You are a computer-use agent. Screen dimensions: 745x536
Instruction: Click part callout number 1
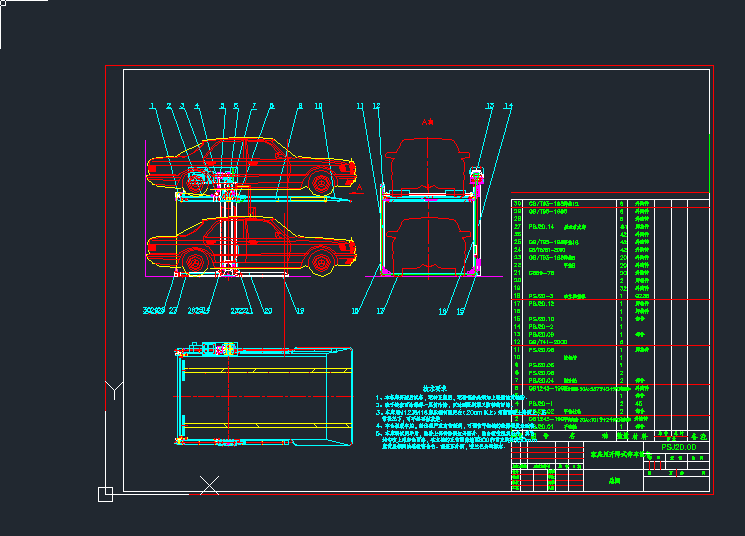(152, 105)
